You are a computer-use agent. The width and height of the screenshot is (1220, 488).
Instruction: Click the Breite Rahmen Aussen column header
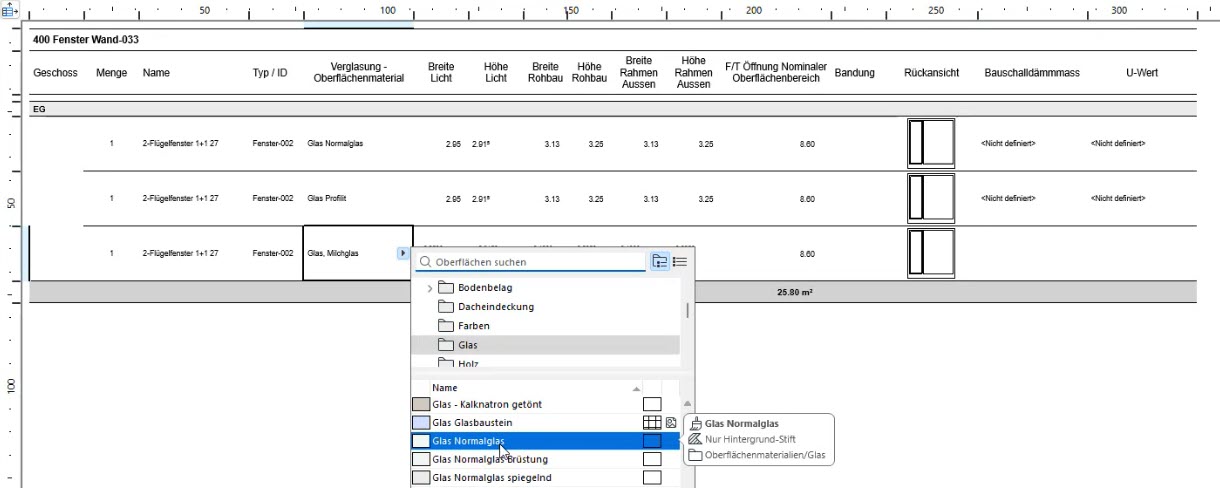coord(638,73)
